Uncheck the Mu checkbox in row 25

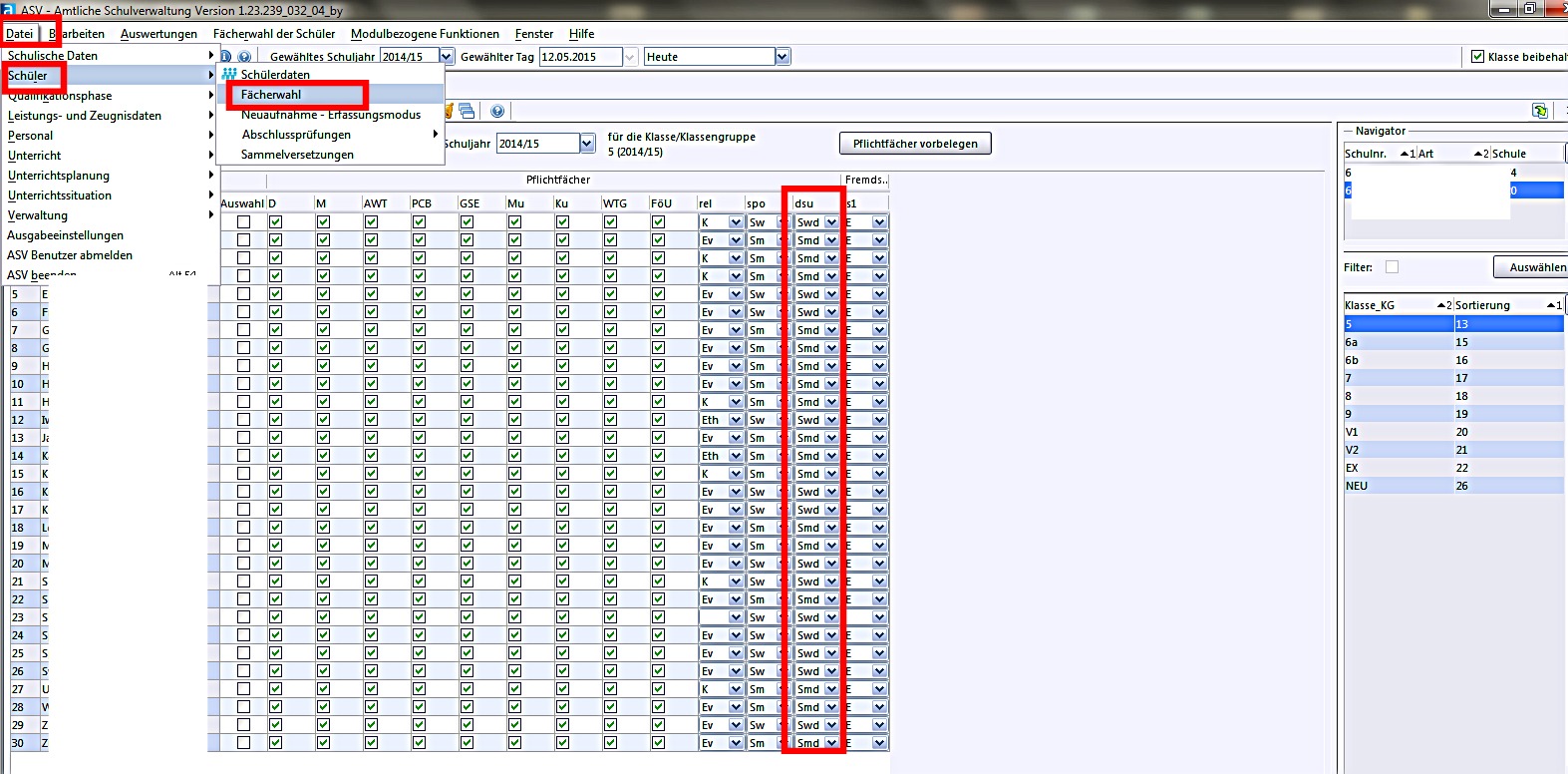point(514,653)
